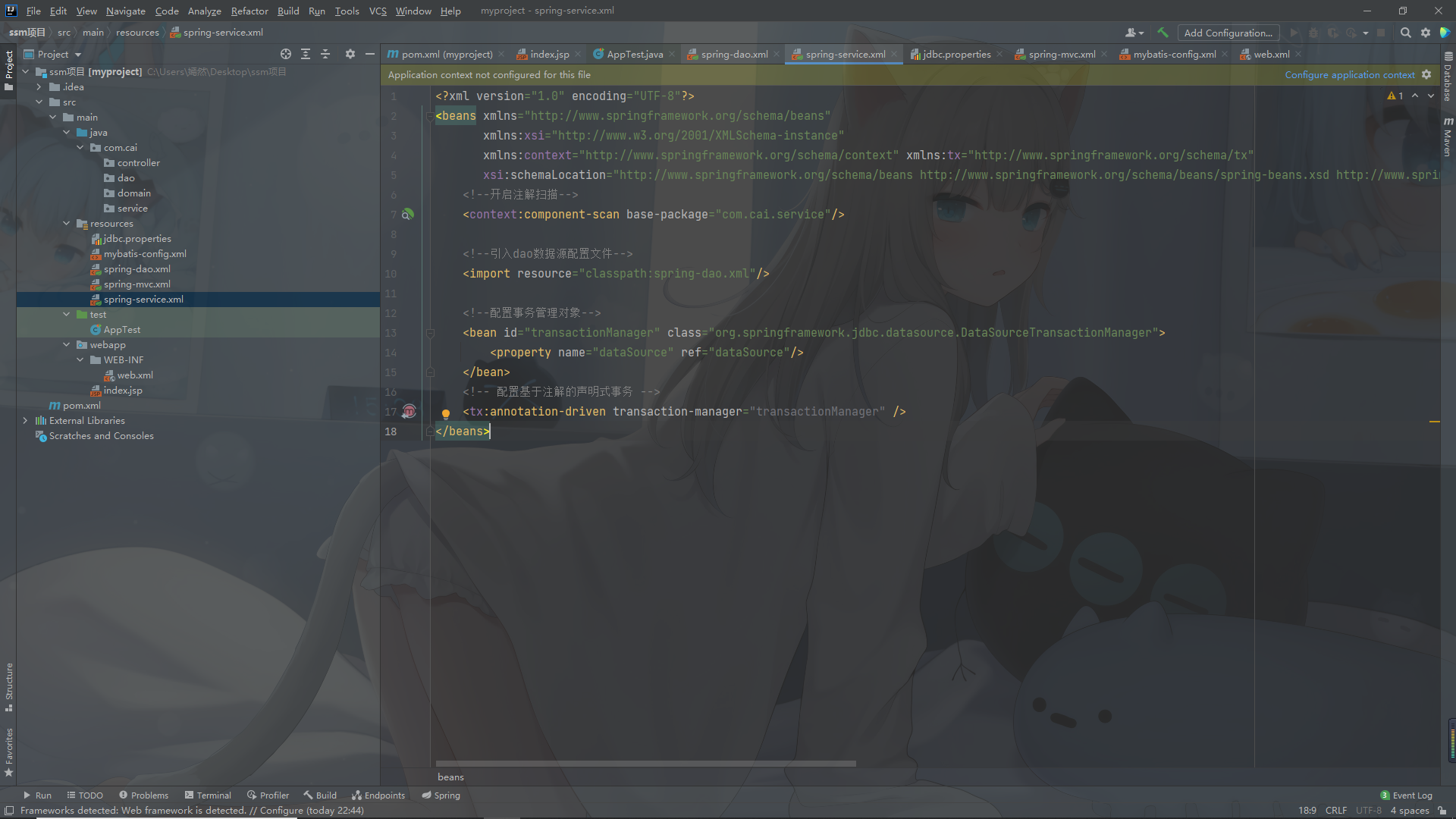Open the Add Configuration dropdown
The height and width of the screenshot is (819, 1456).
pos(1228,33)
